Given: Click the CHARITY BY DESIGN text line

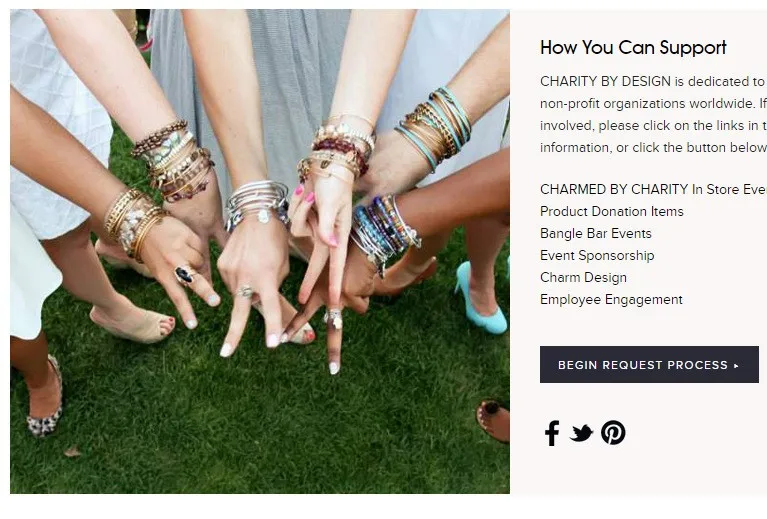Looking at the screenshot, I should click(x=653, y=81).
